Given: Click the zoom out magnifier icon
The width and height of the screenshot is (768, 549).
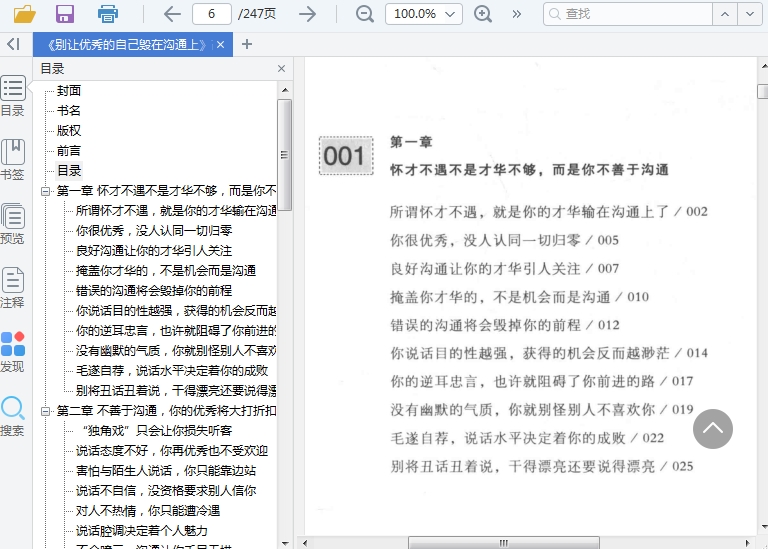Looking at the screenshot, I should pos(365,14).
